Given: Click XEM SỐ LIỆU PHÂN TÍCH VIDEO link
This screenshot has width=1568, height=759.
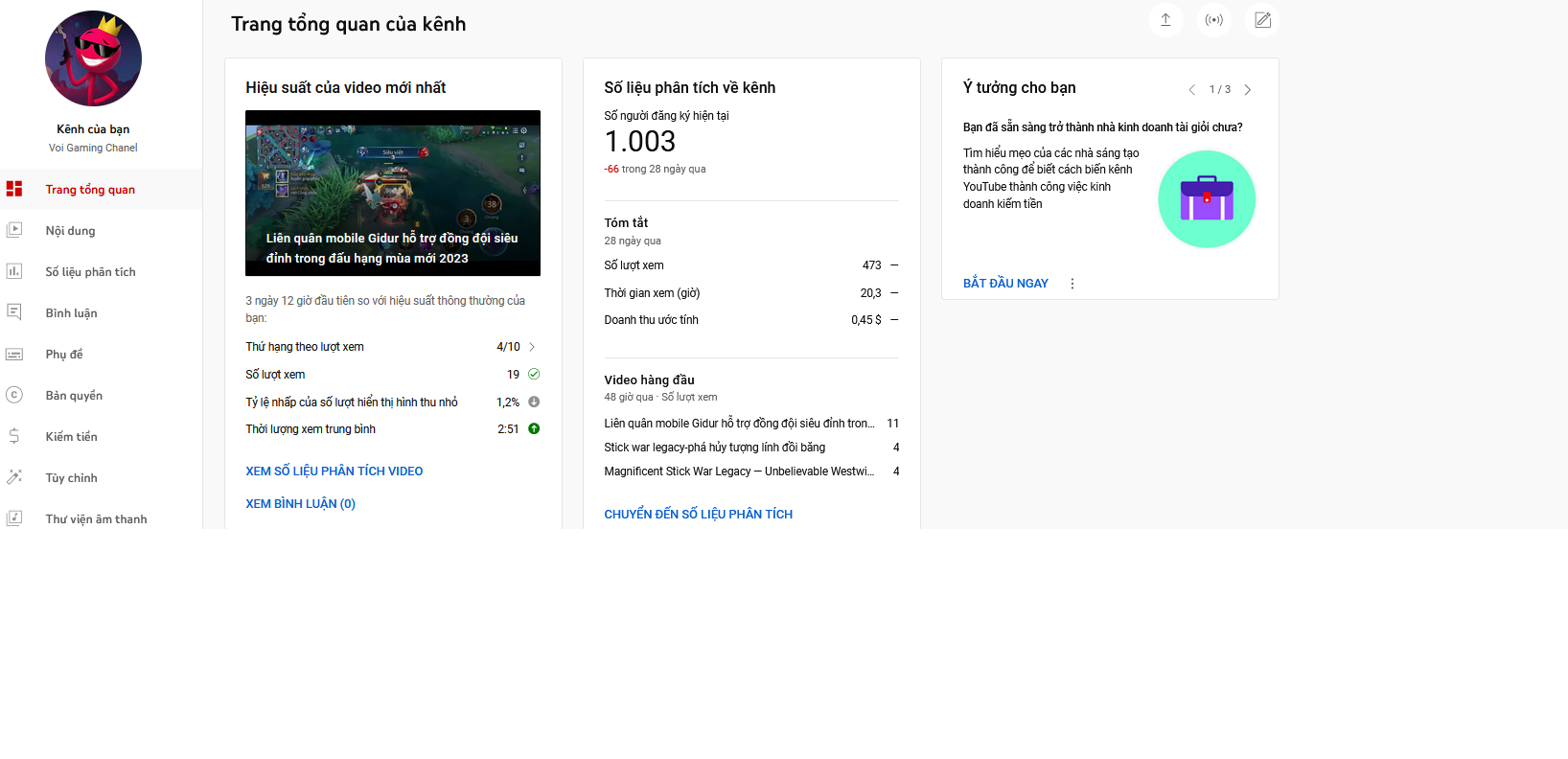Looking at the screenshot, I should click(334, 471).
